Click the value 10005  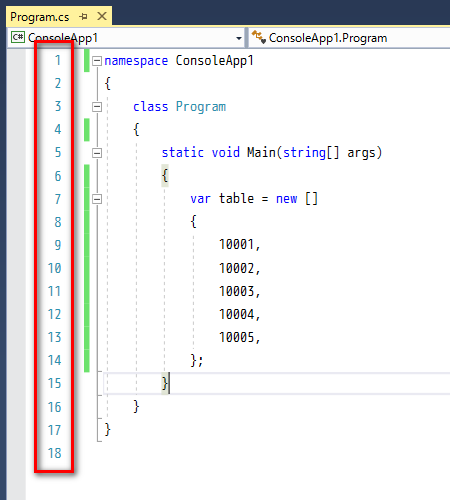tap(237, 337)
